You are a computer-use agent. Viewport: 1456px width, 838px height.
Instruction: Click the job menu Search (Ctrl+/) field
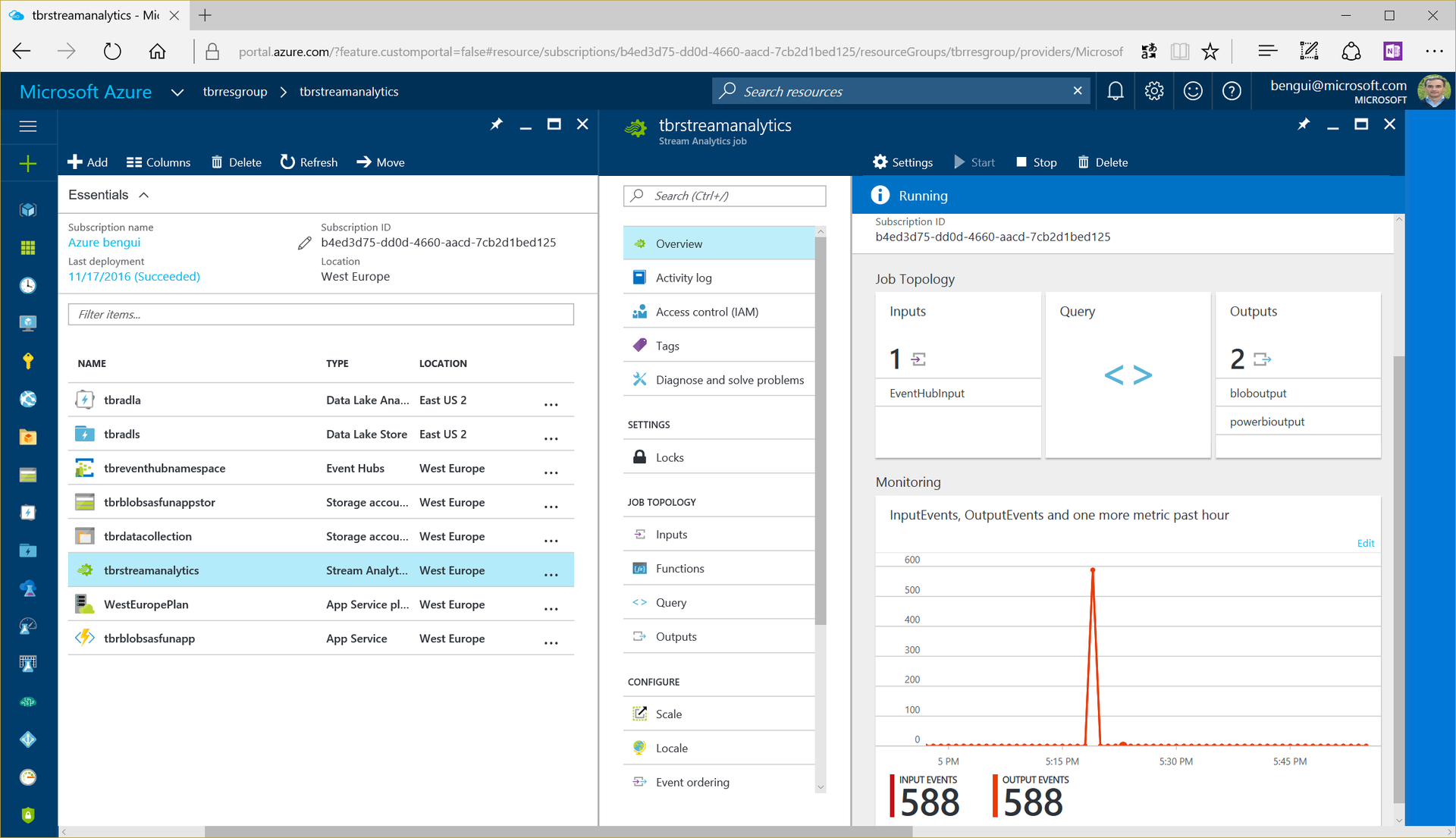724,196
